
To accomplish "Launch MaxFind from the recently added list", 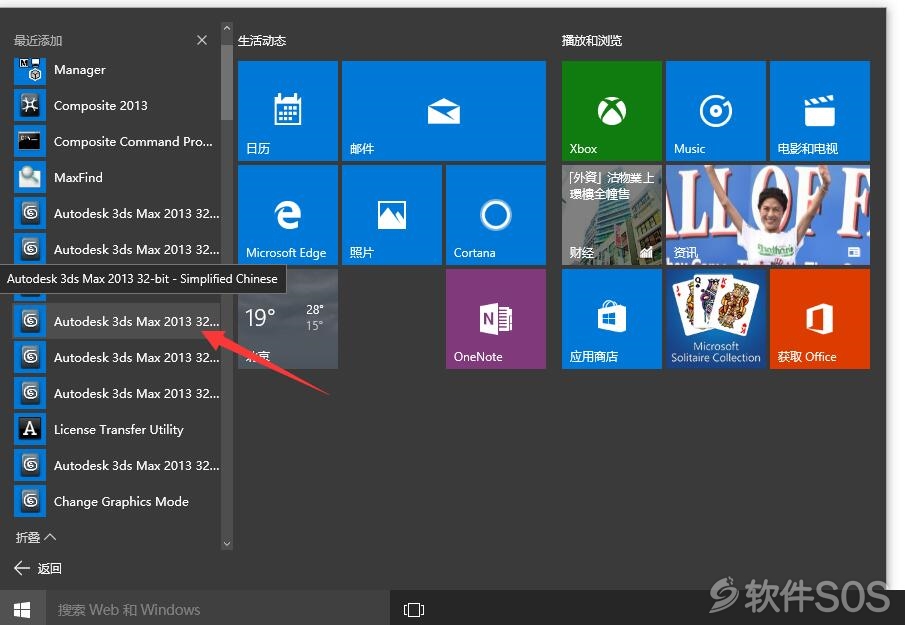I will 116,178.
